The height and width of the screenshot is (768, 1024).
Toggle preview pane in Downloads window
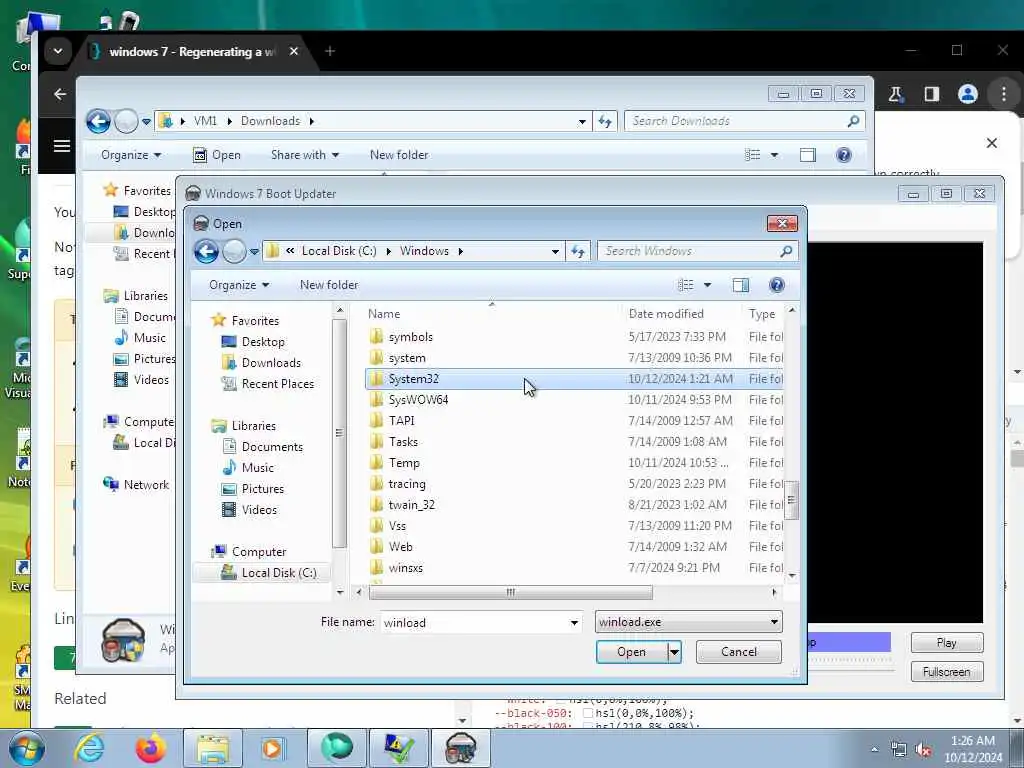coord(807,155)
